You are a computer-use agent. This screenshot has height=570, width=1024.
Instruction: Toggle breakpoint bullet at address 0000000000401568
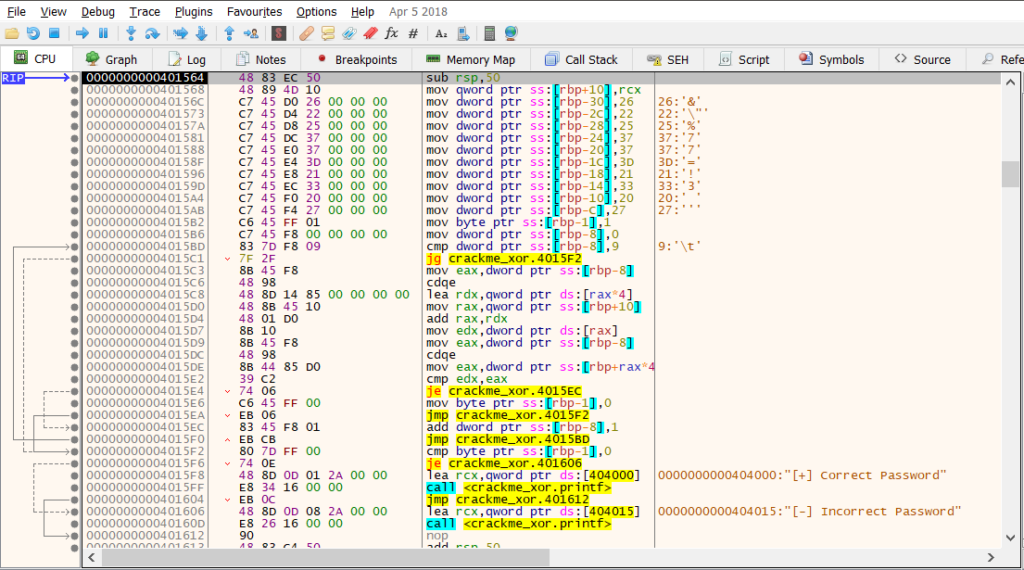[x=75, y=90]
